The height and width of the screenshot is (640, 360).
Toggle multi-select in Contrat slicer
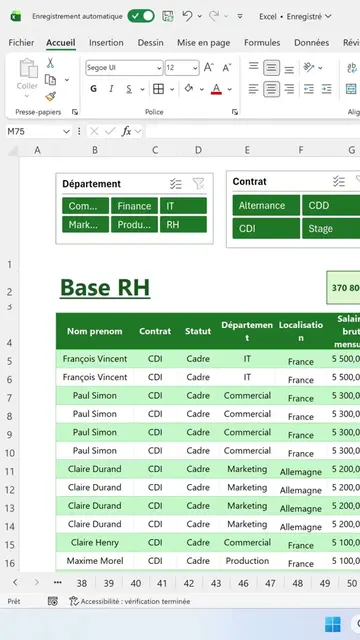[339, 182]
